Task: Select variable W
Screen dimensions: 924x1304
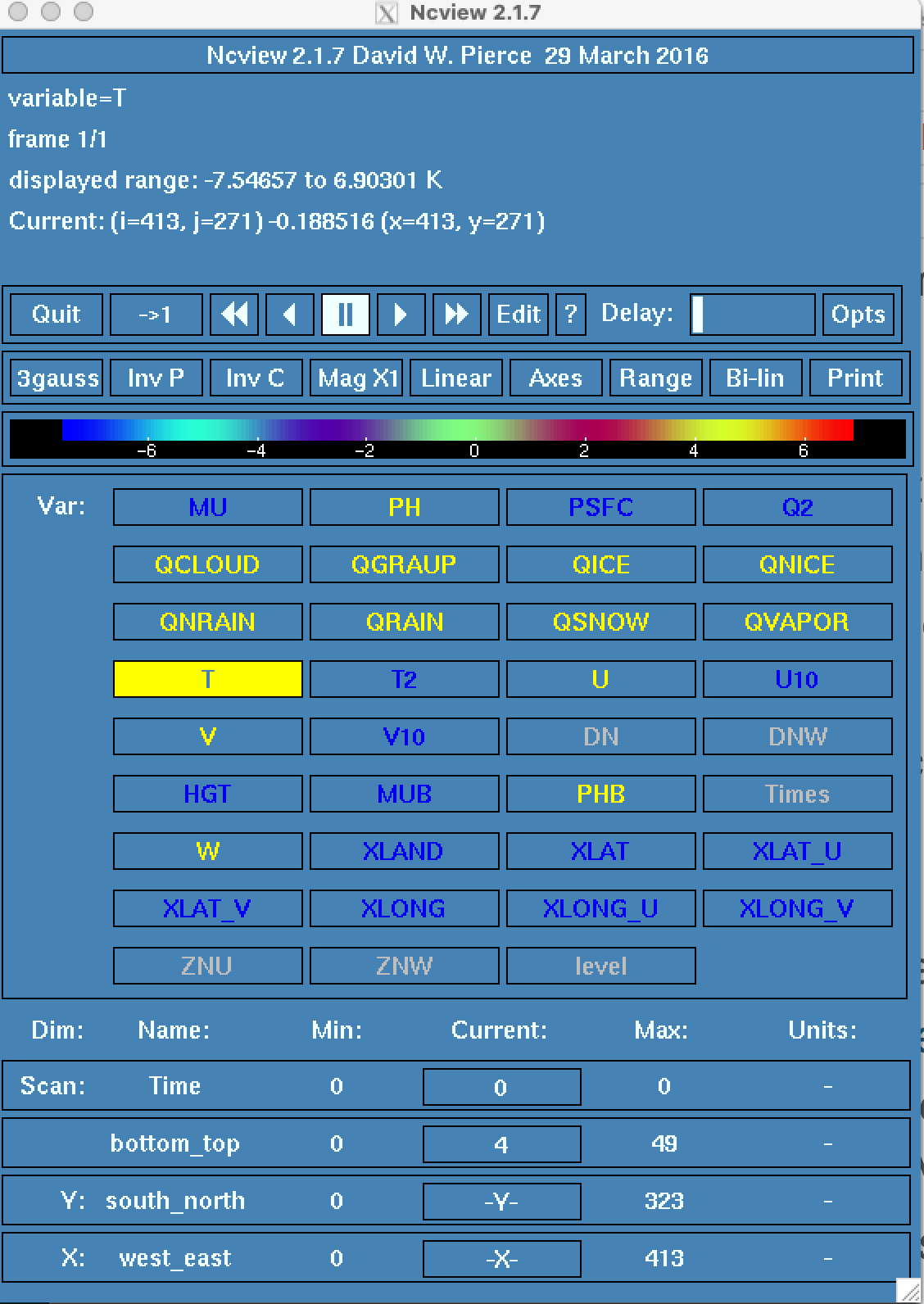Action: pyautogui.click(x=208, y=851)
